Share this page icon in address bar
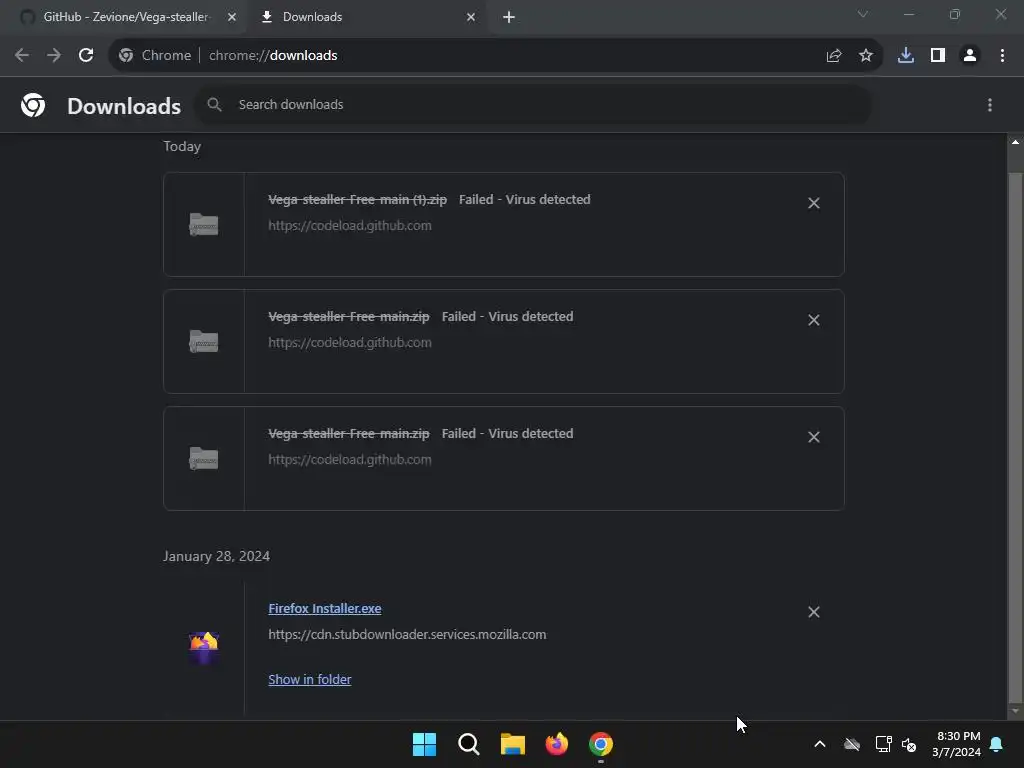The height and width of the screenshot is (768, 1024). (x=834, y=56)
